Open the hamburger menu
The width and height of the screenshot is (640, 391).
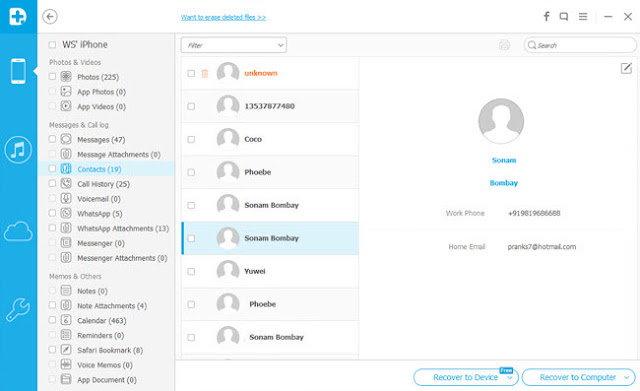click(x=583, y=17)
